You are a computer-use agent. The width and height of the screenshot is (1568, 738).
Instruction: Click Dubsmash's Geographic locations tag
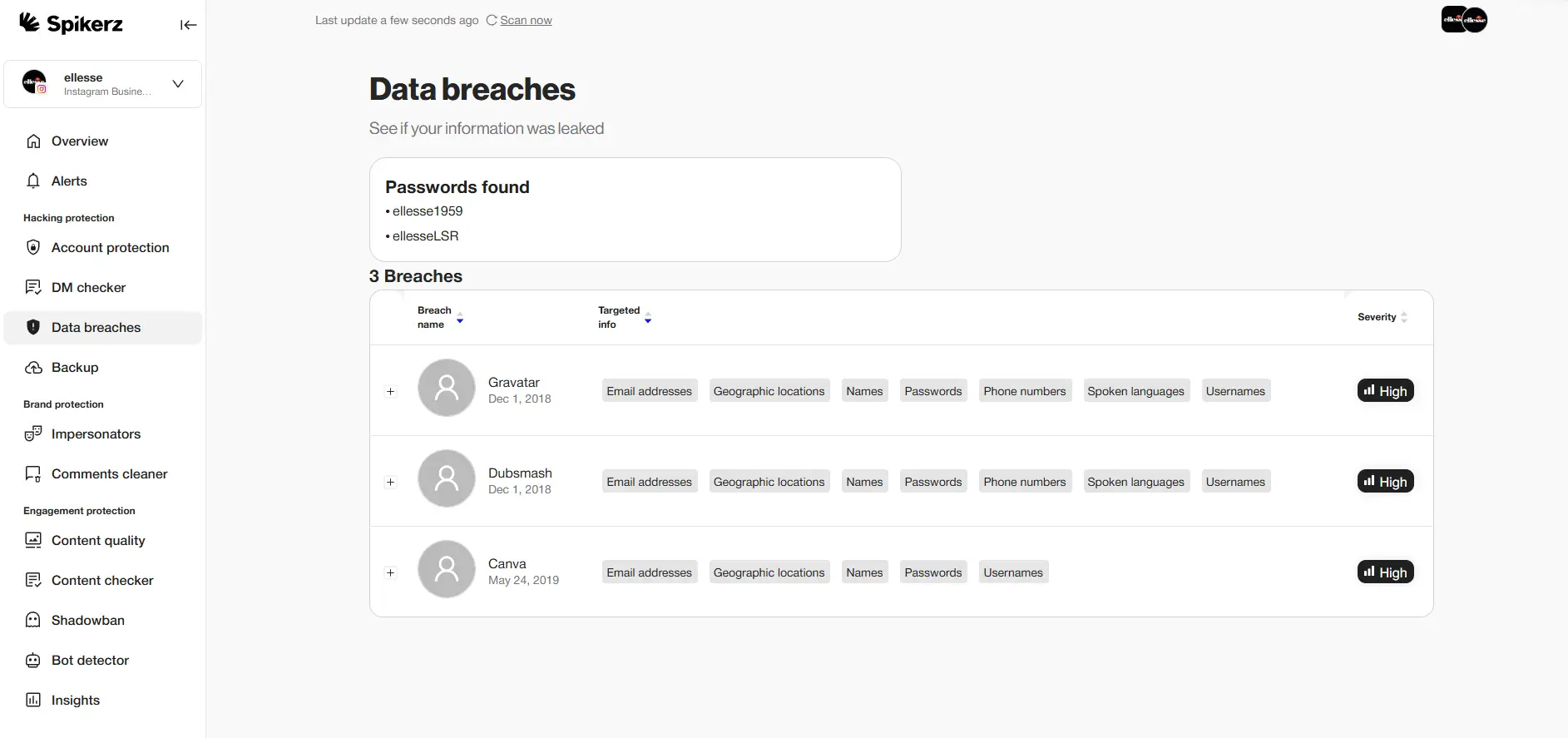[x=769, y=482]
